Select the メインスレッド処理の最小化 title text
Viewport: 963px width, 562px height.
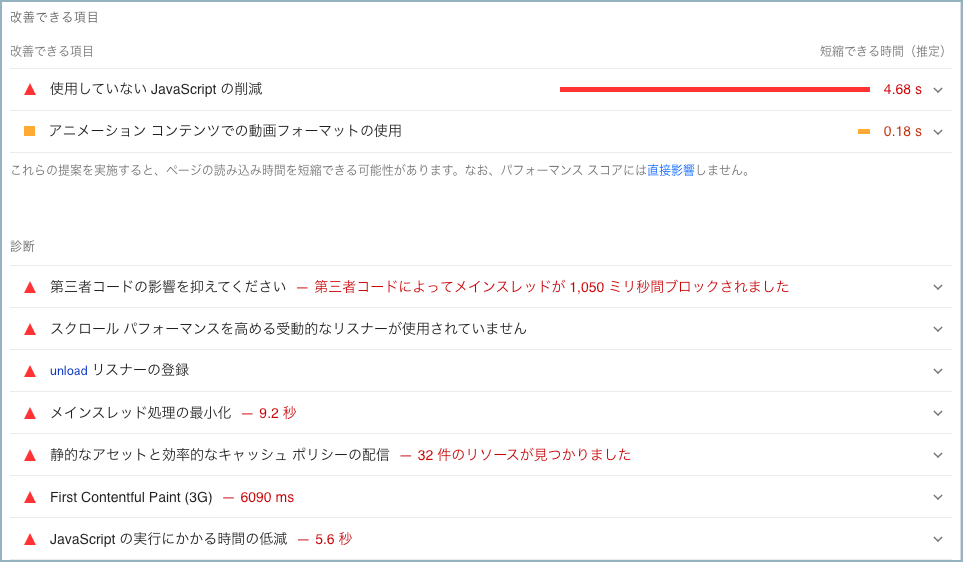140,413
